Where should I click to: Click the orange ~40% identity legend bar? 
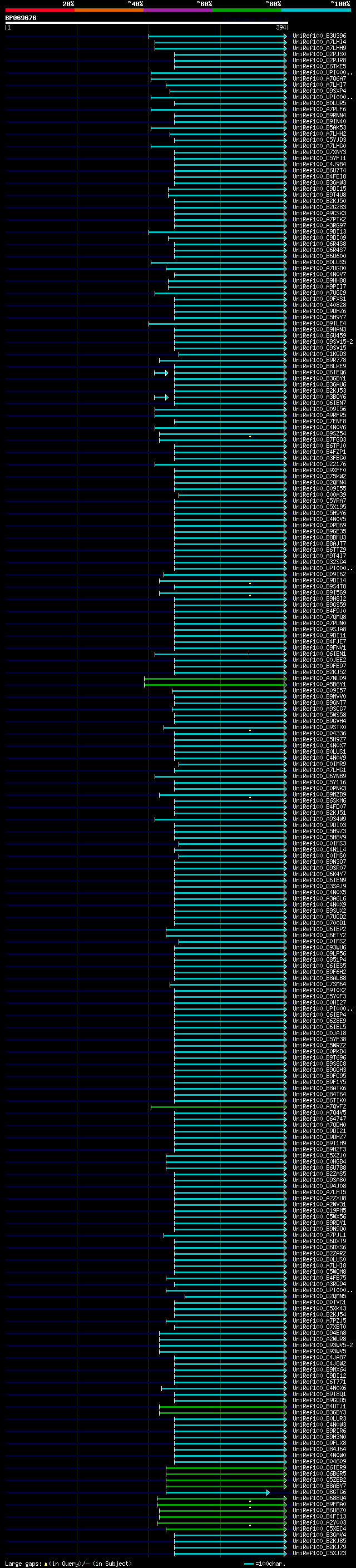(x=109, y=10)
